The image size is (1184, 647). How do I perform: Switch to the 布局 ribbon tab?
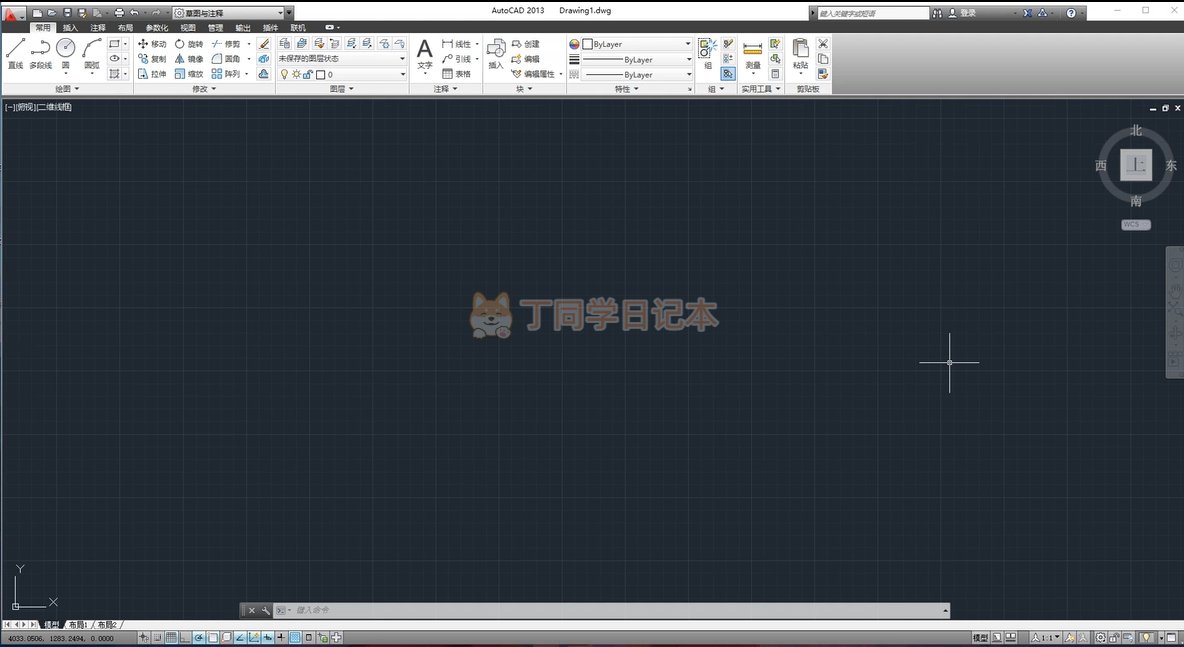click(x=125, y=28)
